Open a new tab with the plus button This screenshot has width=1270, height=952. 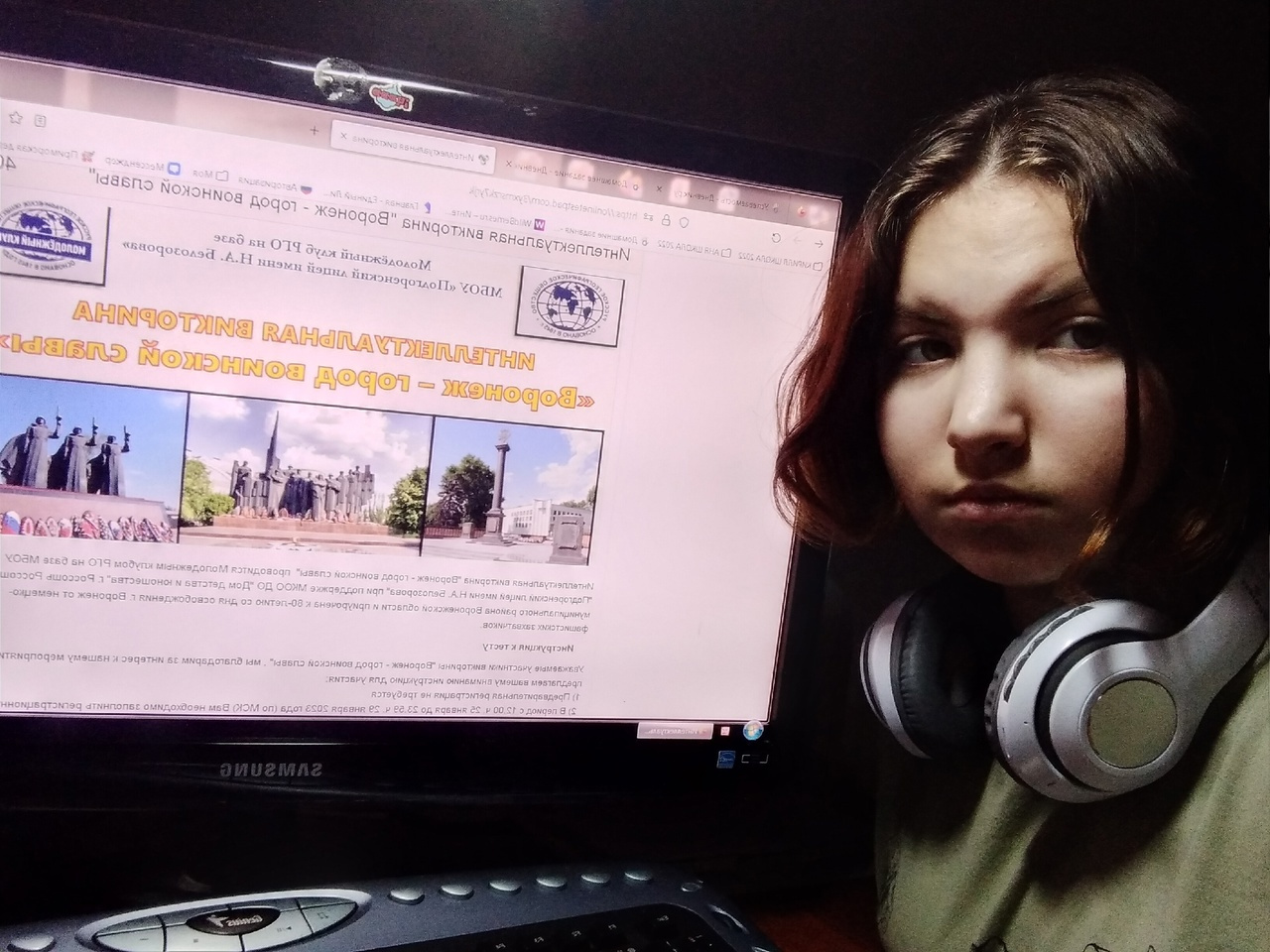[315, 131]
